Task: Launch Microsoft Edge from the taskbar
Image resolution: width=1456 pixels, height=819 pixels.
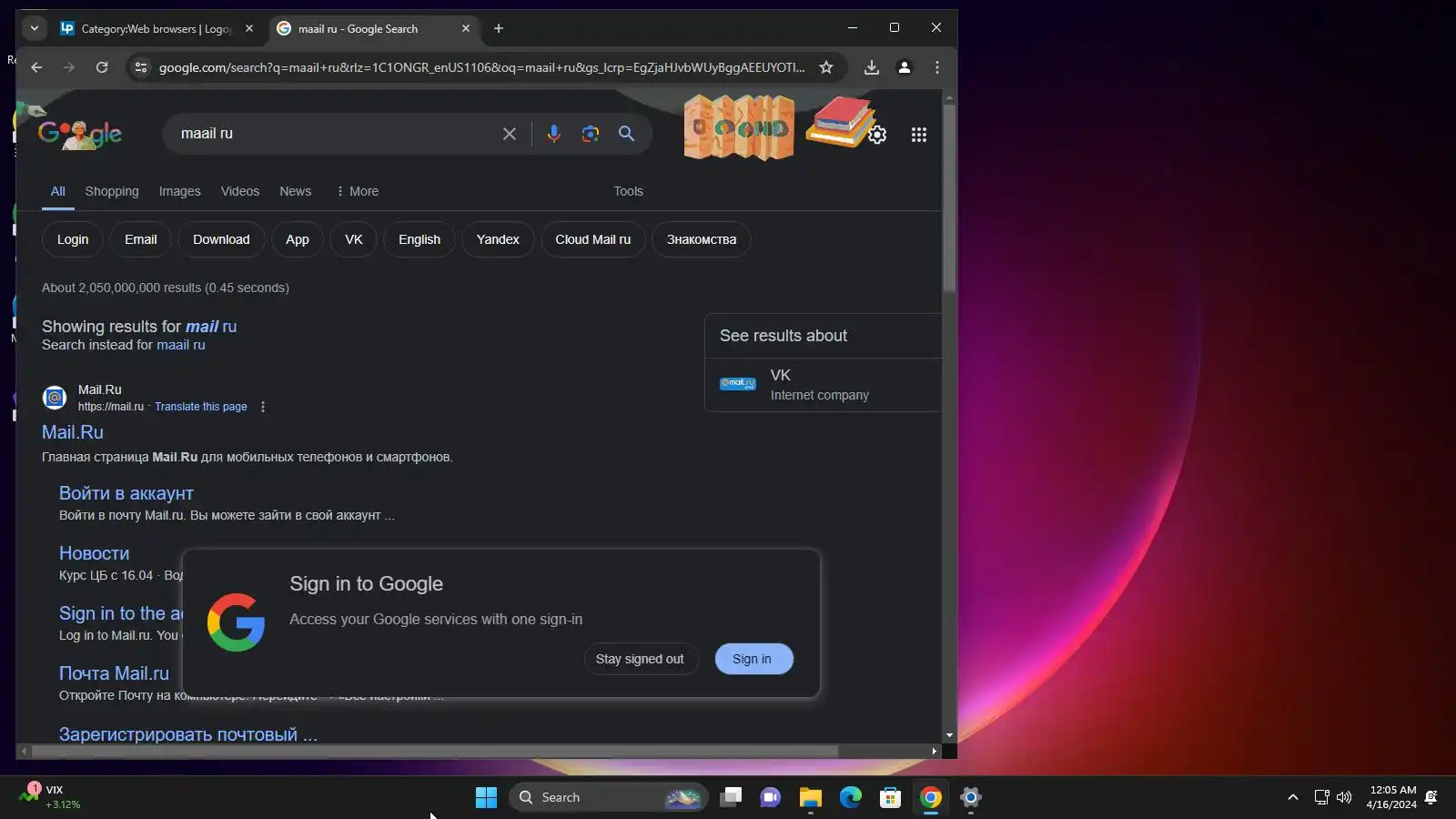Action: 851,798
